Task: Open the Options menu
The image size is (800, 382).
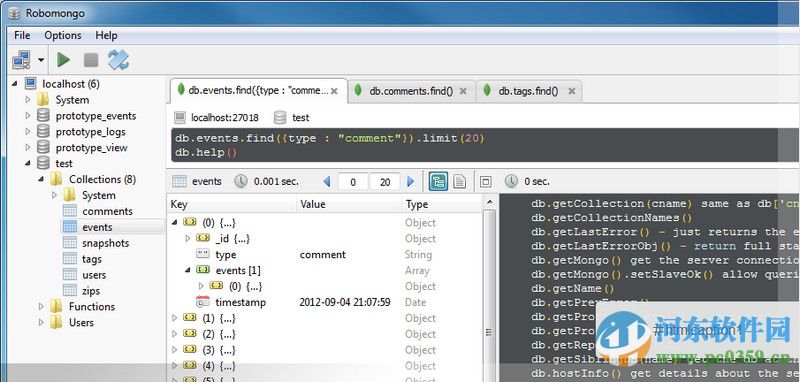Action: [x=63, y=35]
